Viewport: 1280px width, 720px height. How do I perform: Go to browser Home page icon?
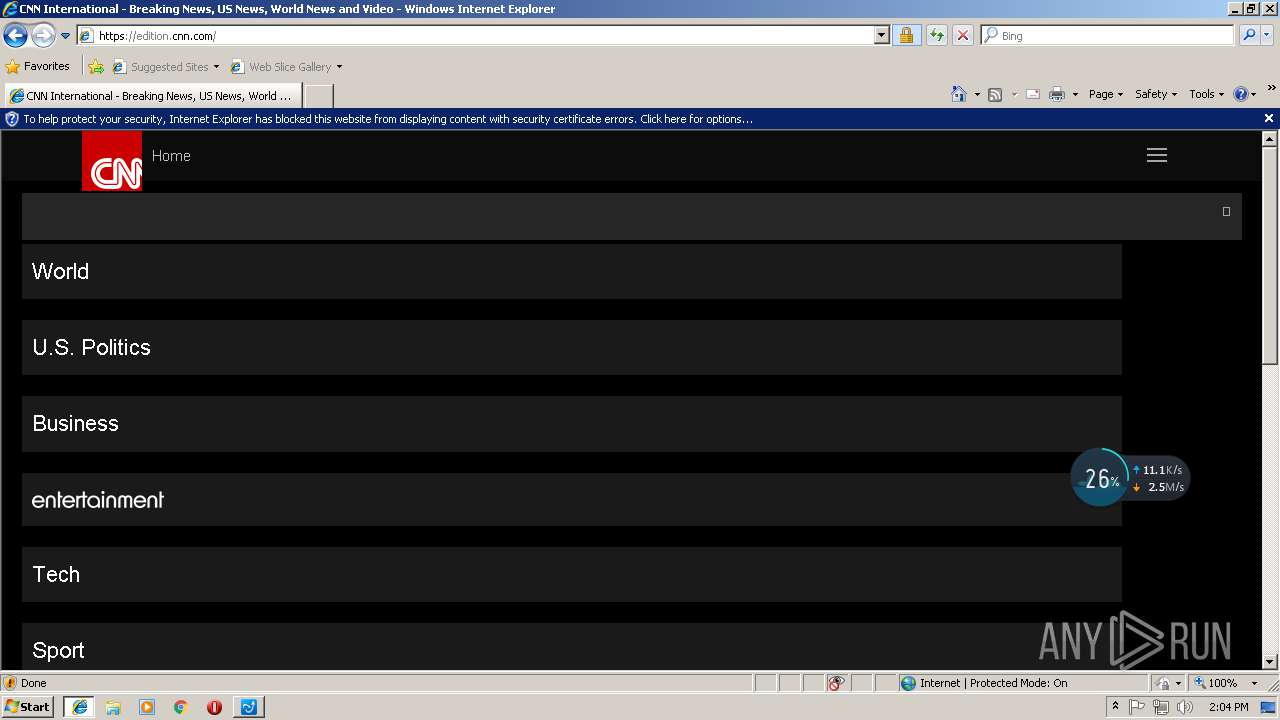tap(959, 94)
